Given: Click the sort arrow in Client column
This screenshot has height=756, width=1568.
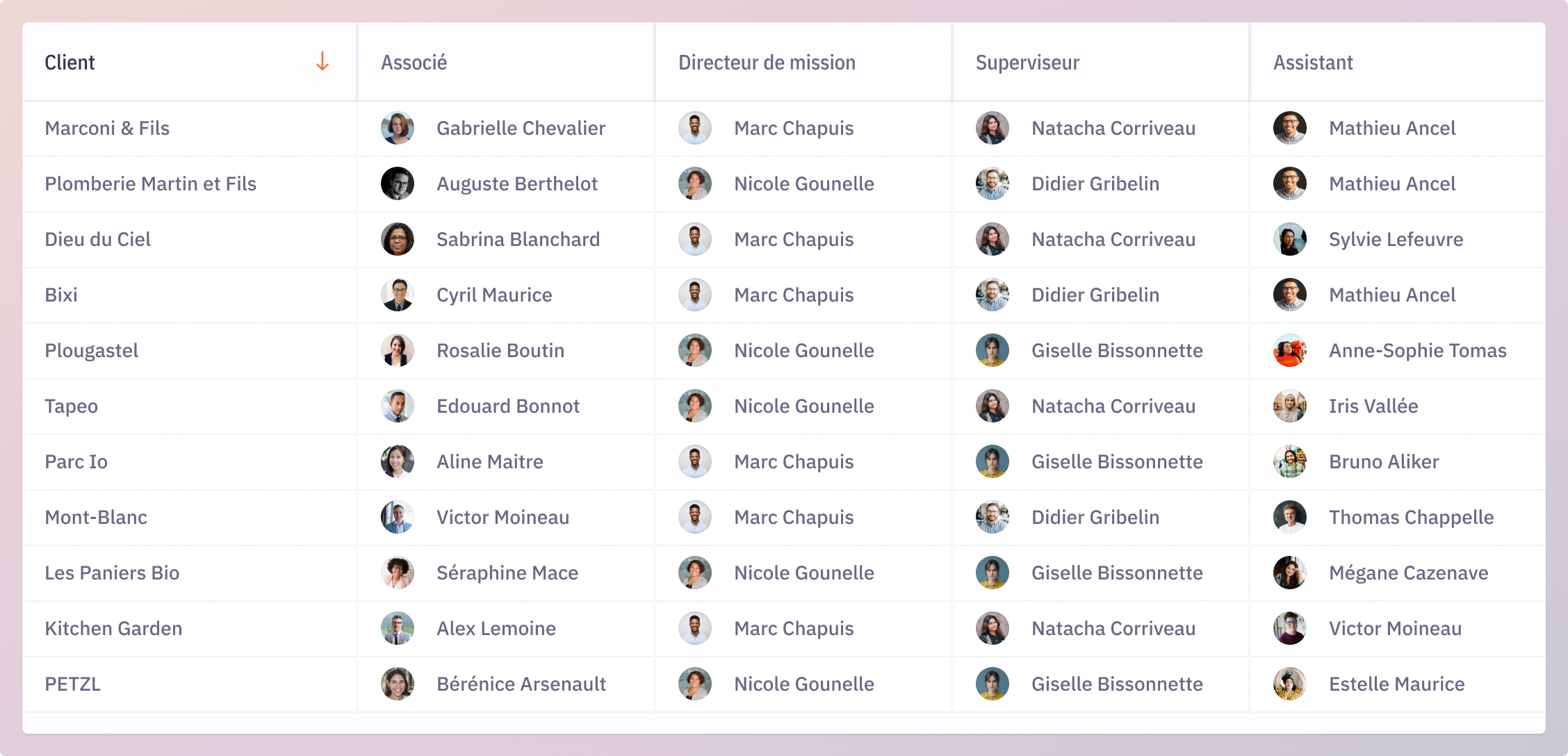Looking at the screenshot, I should tap(322, 62).
